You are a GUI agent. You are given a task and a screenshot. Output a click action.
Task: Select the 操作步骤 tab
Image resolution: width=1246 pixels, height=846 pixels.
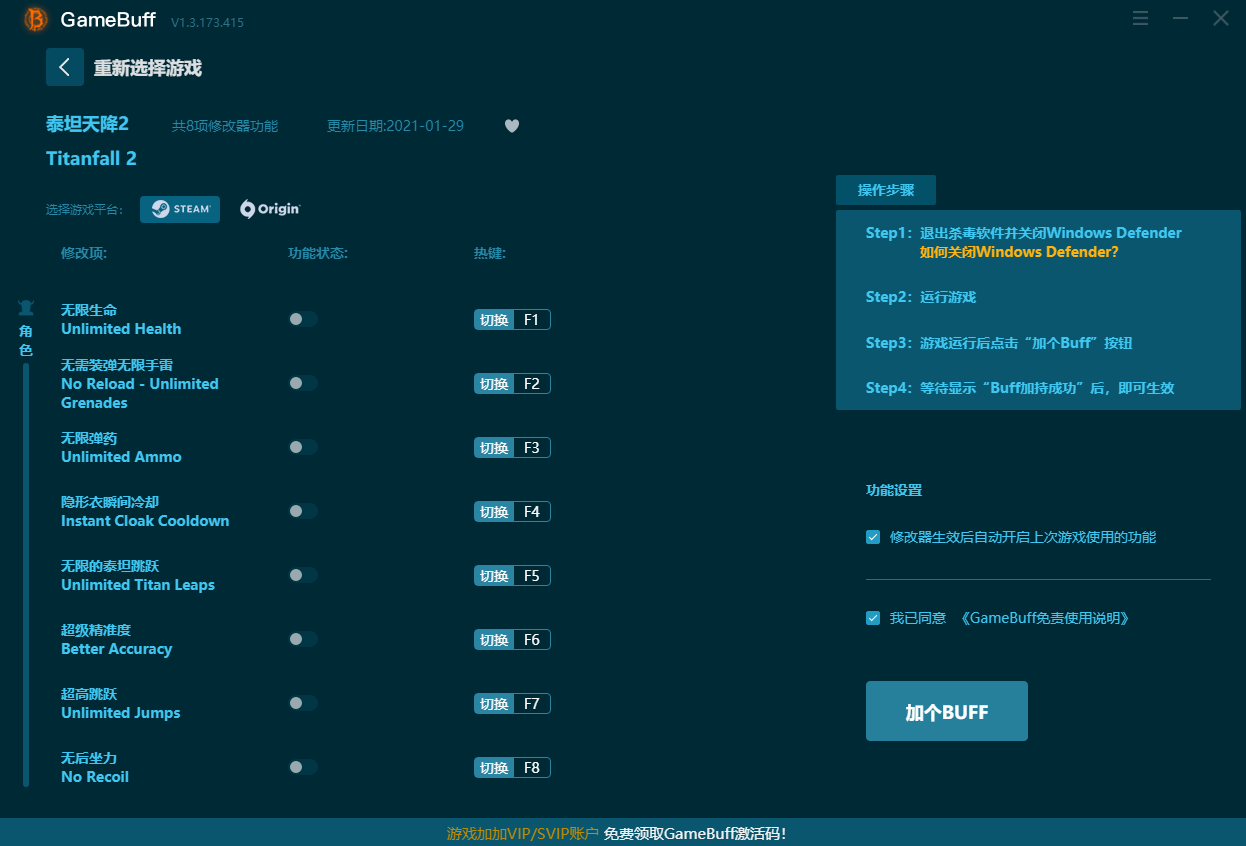(x=886, y=190)
